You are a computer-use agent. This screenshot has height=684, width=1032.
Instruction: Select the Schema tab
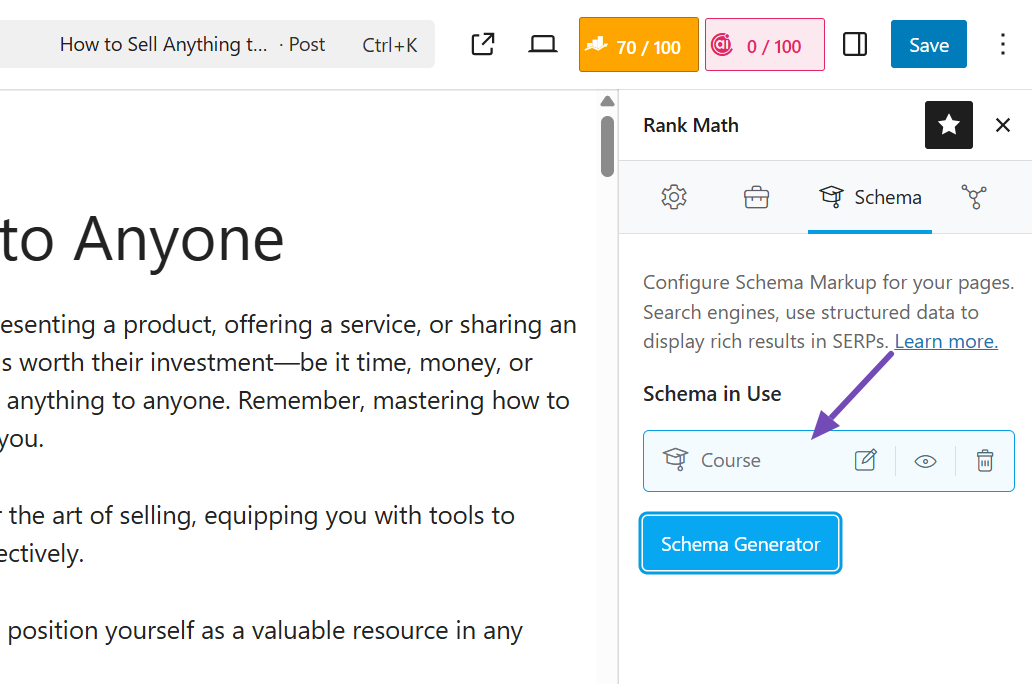pos(870,197)
